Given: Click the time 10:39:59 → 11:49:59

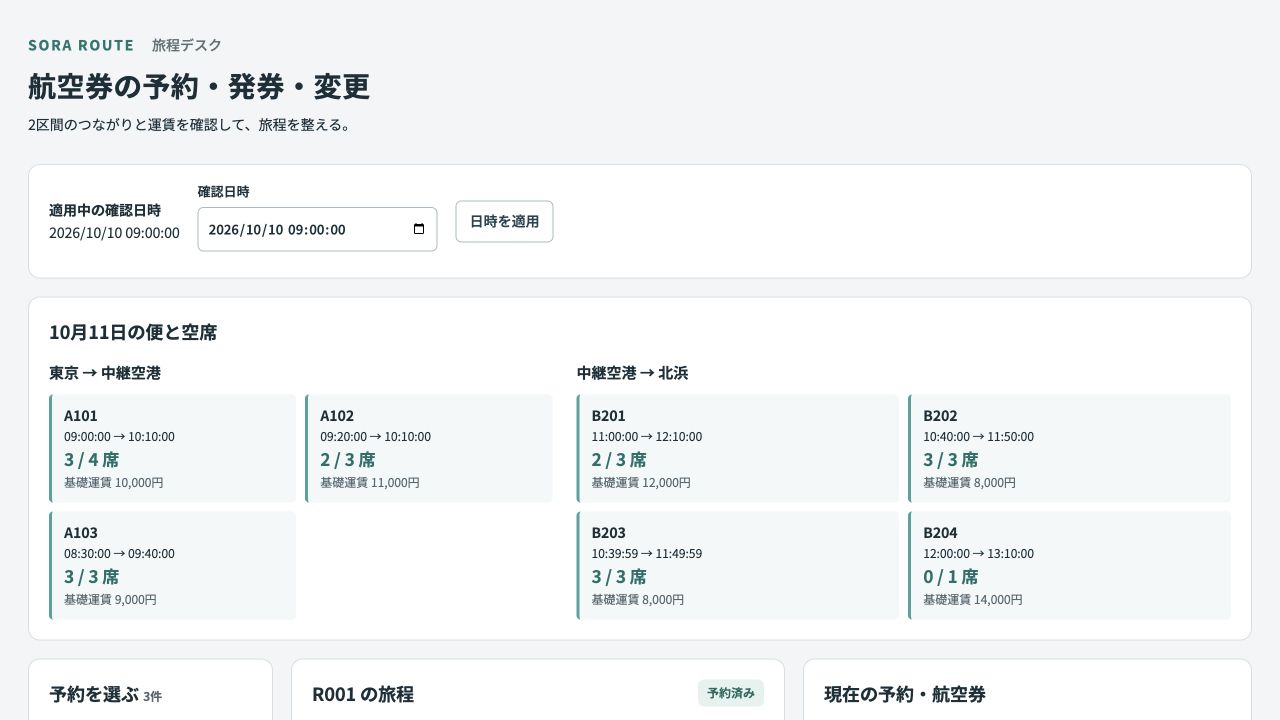Looking at the screenshot, I should coord(647,554).
